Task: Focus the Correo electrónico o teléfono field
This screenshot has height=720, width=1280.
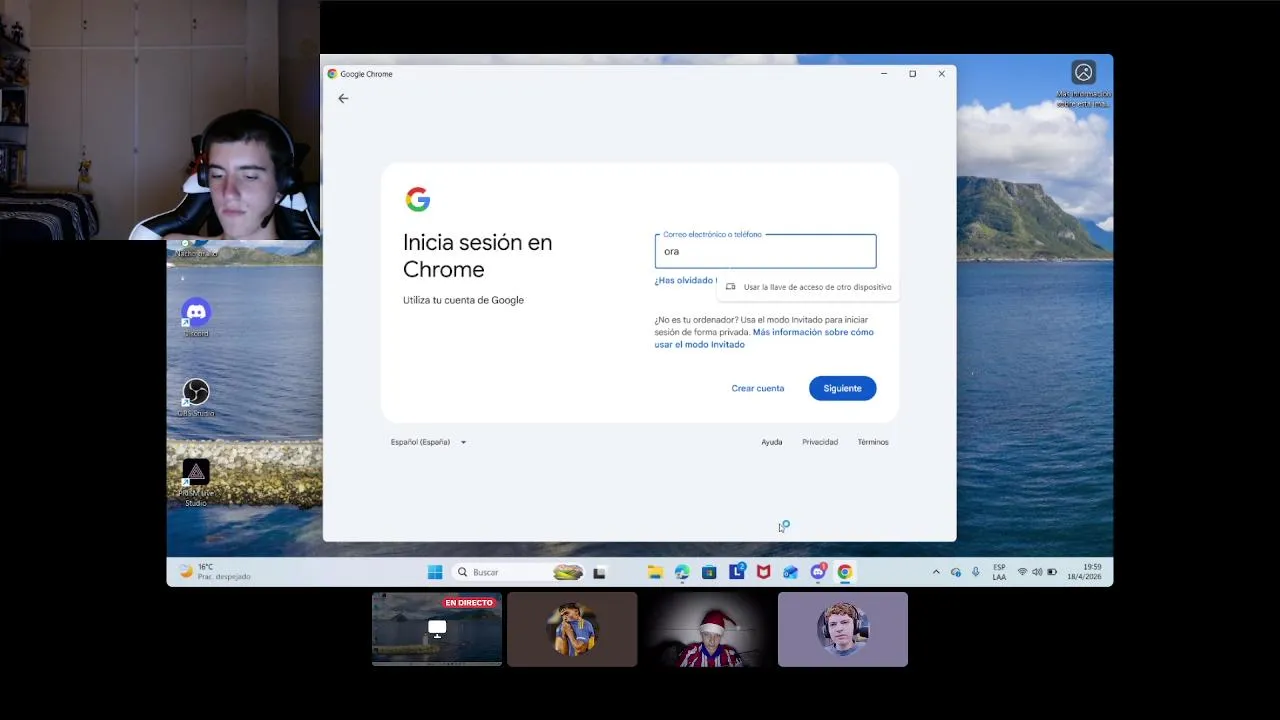Action: coord(765,251)
